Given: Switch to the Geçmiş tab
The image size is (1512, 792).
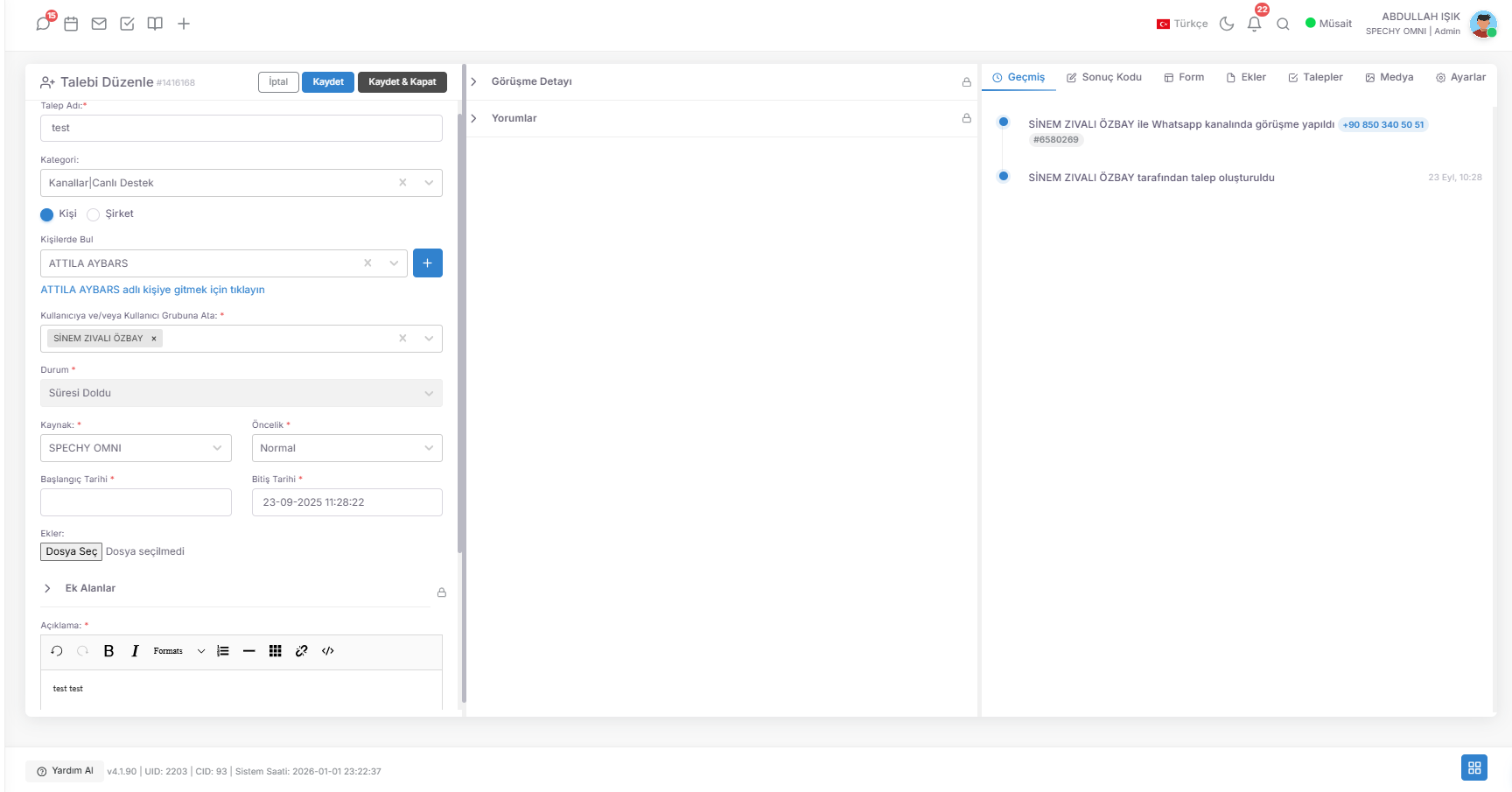Looking at the screenshot, I should point(1018,77).
